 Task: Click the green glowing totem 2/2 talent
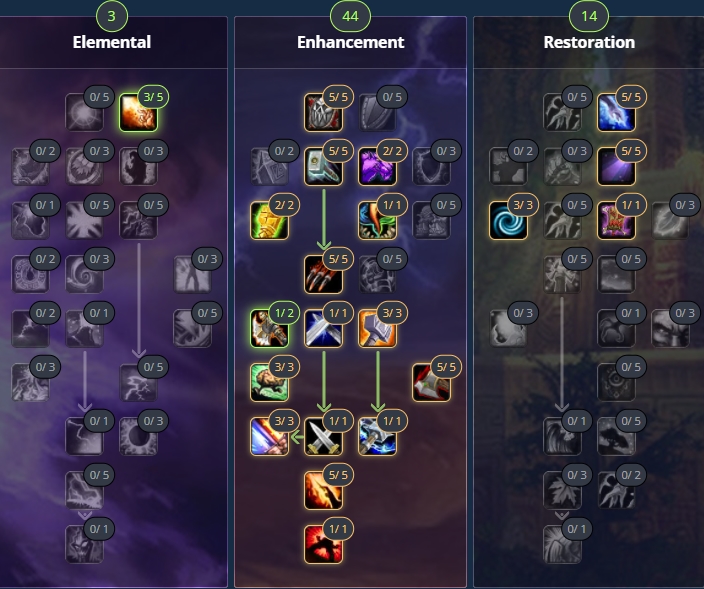(x=269, y=220)
